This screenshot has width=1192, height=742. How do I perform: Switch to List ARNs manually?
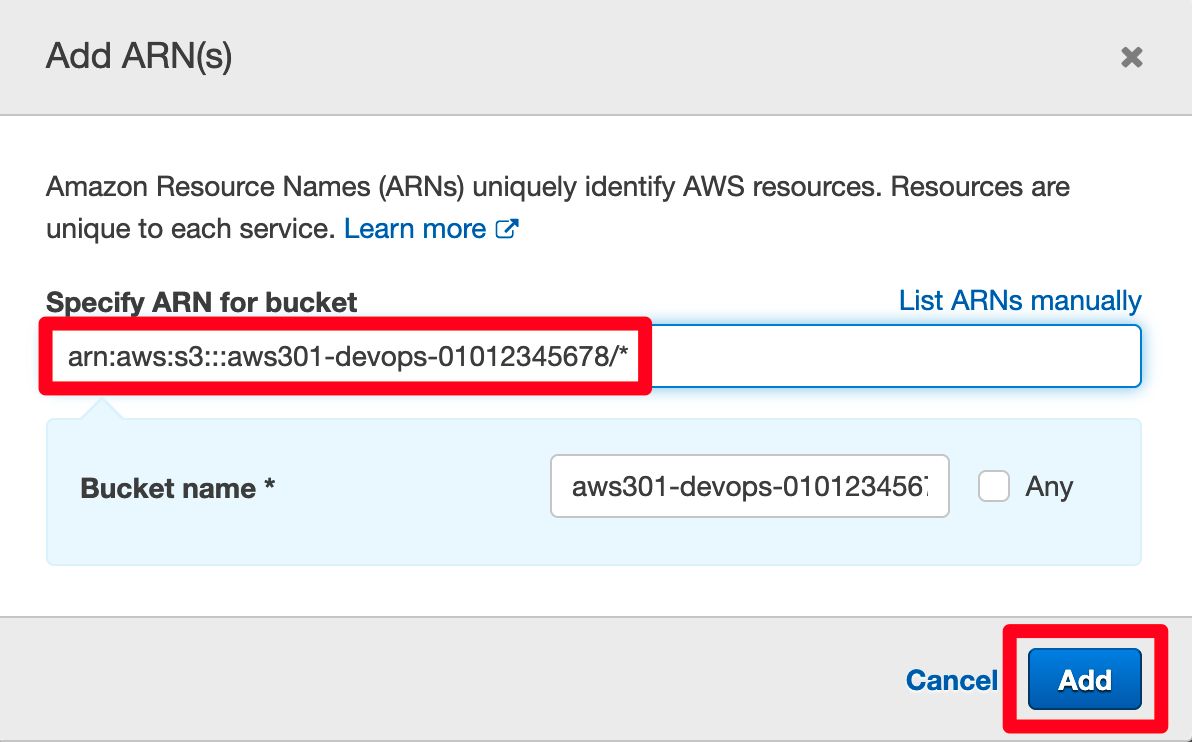(1019, 300)
